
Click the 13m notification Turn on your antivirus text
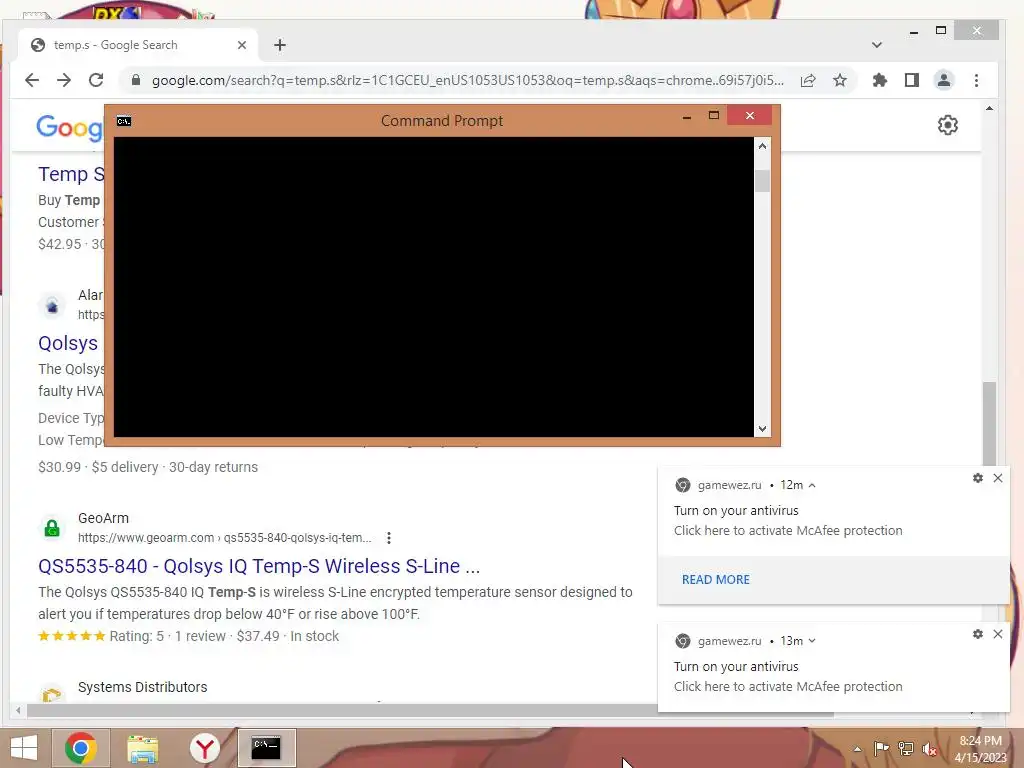coord(736,667)
